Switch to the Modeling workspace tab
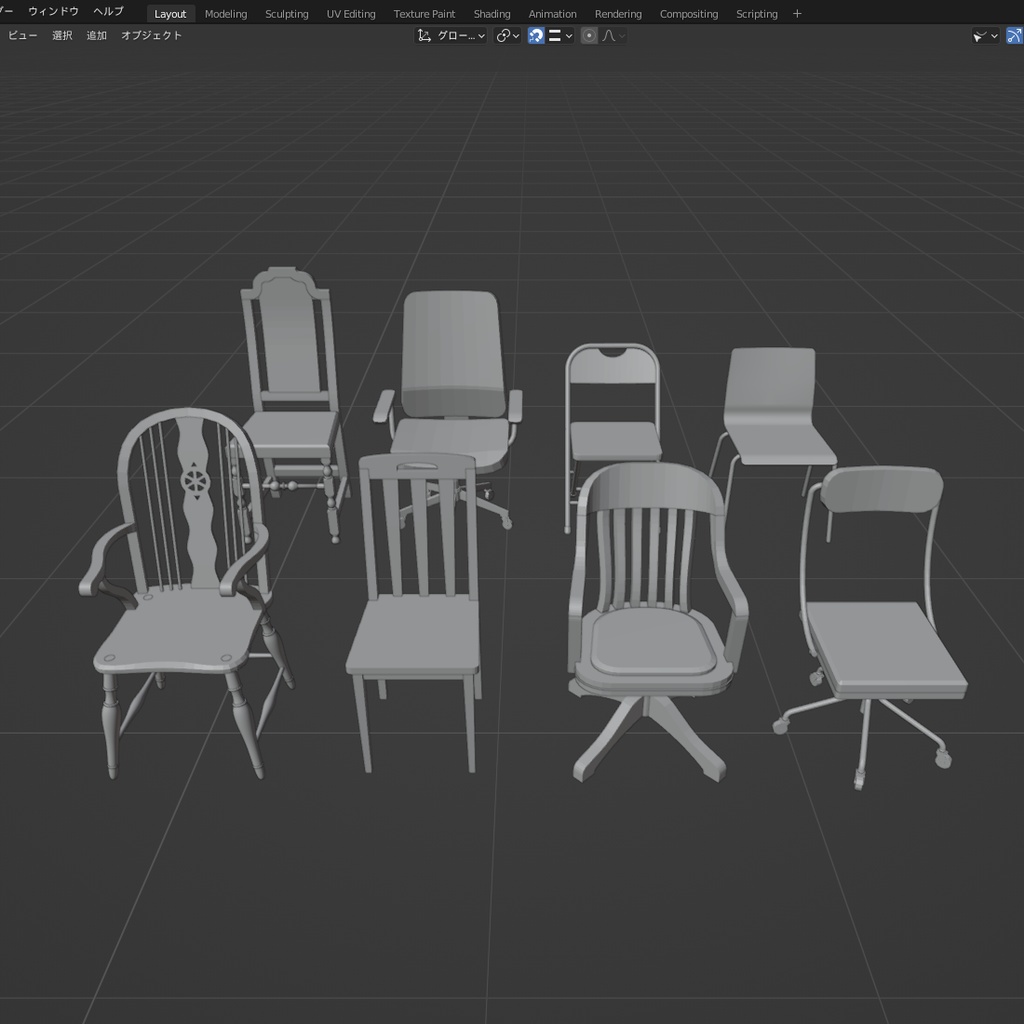This screenshot has width=1024, height=1024. (226, 14)
